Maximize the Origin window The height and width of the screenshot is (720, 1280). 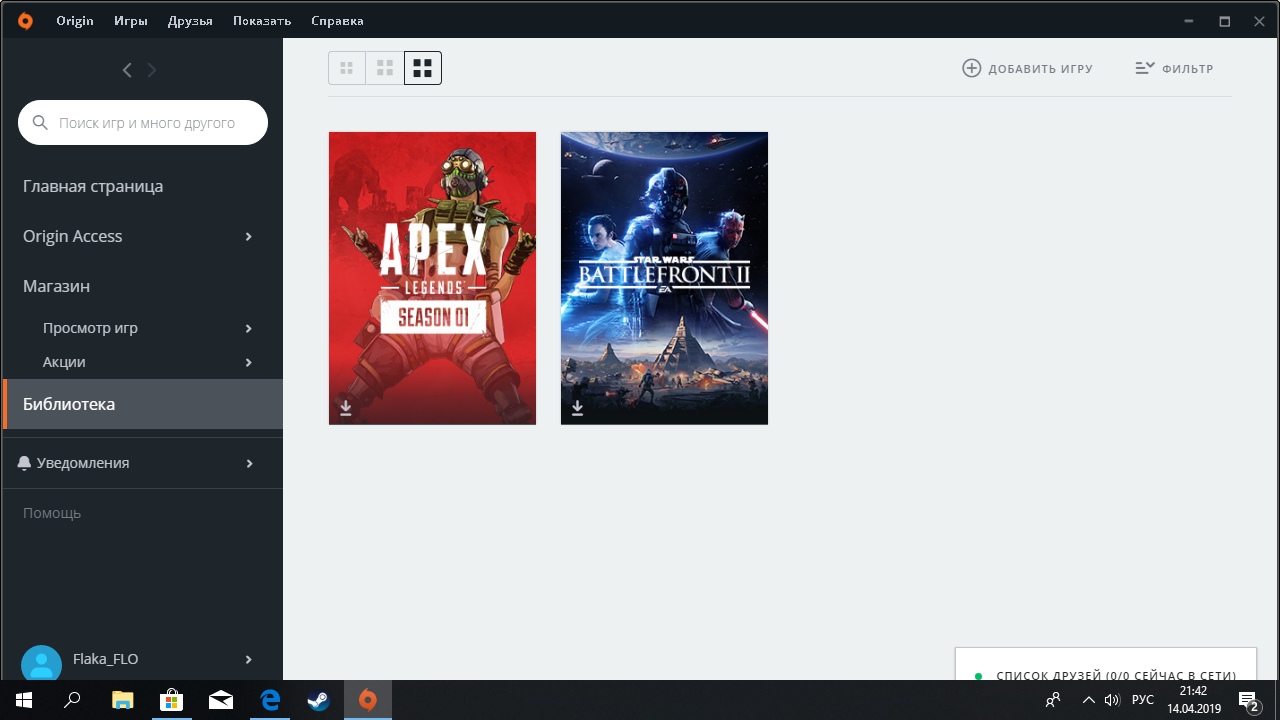[1224, 21]
